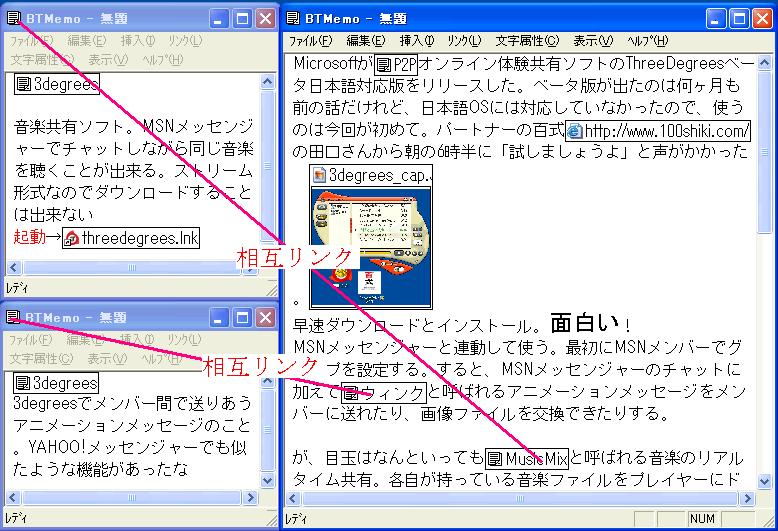The image size is (778, 531).
Task: Click the large 面白い text
Action: point(585,324)
